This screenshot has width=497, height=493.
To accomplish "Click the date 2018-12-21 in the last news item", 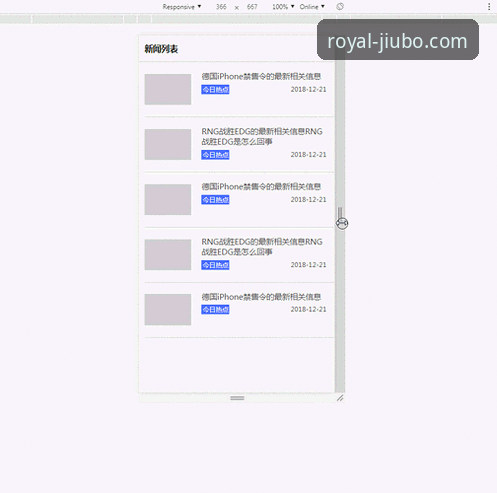I will [308, 309].
